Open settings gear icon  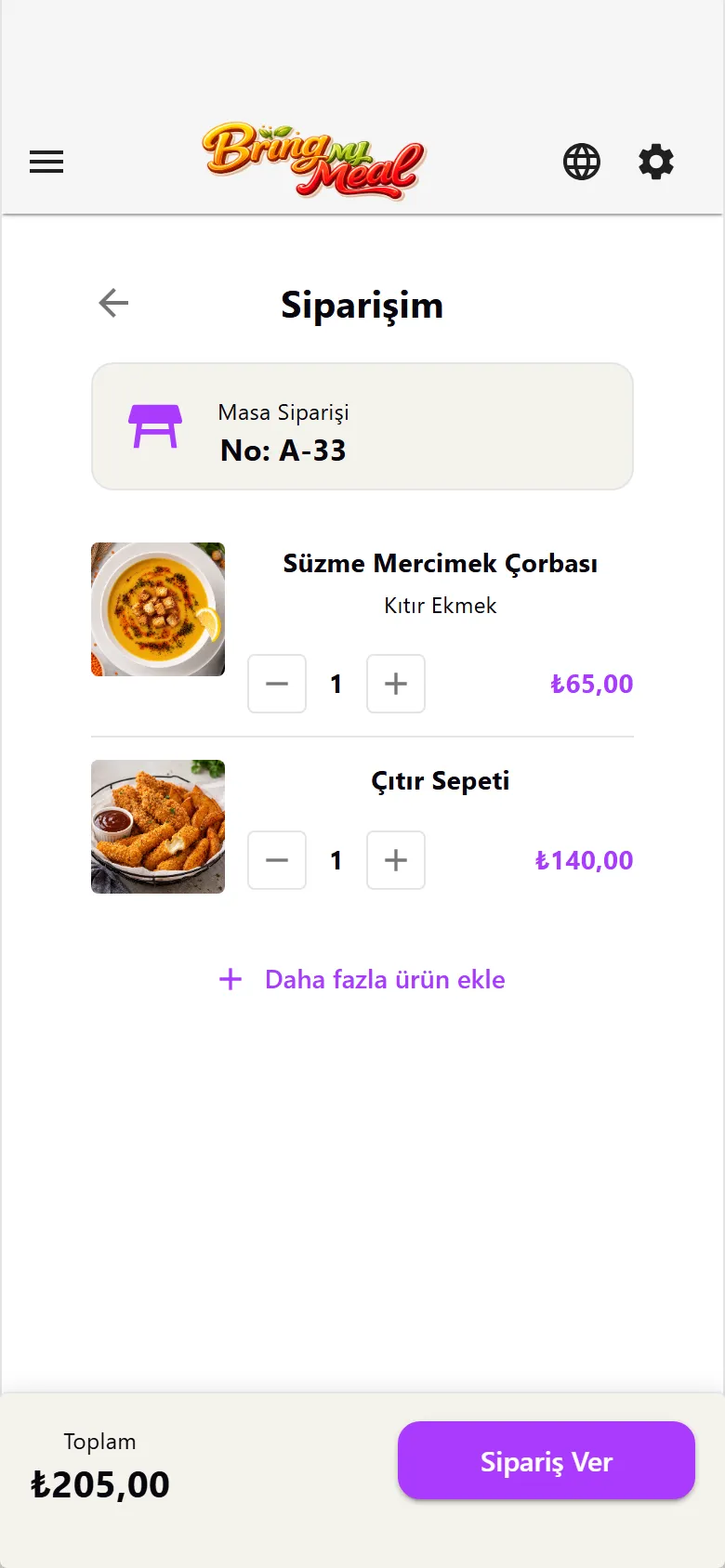pyautogui.click(x=656, y=162)
